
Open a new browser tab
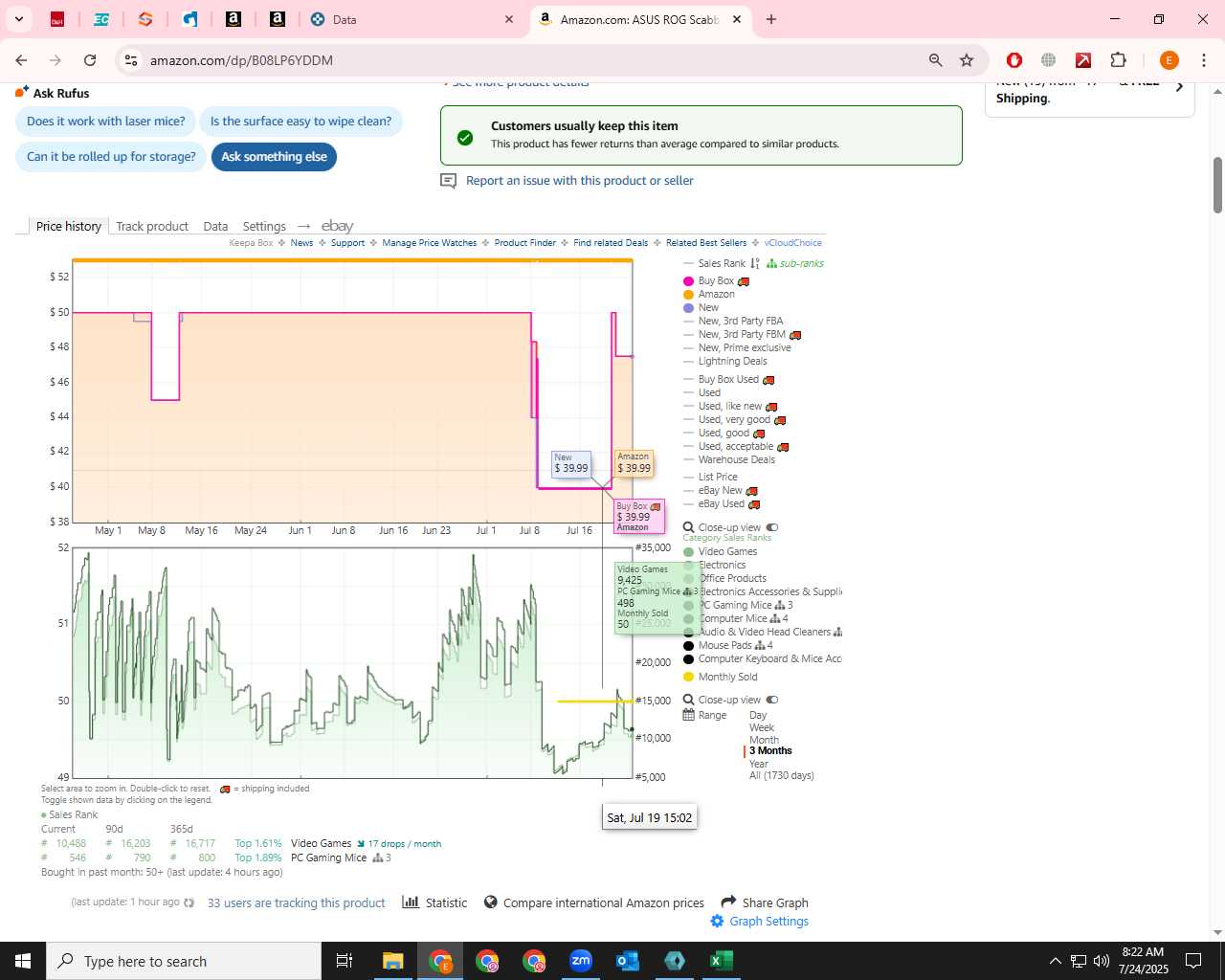coord(771,19)
